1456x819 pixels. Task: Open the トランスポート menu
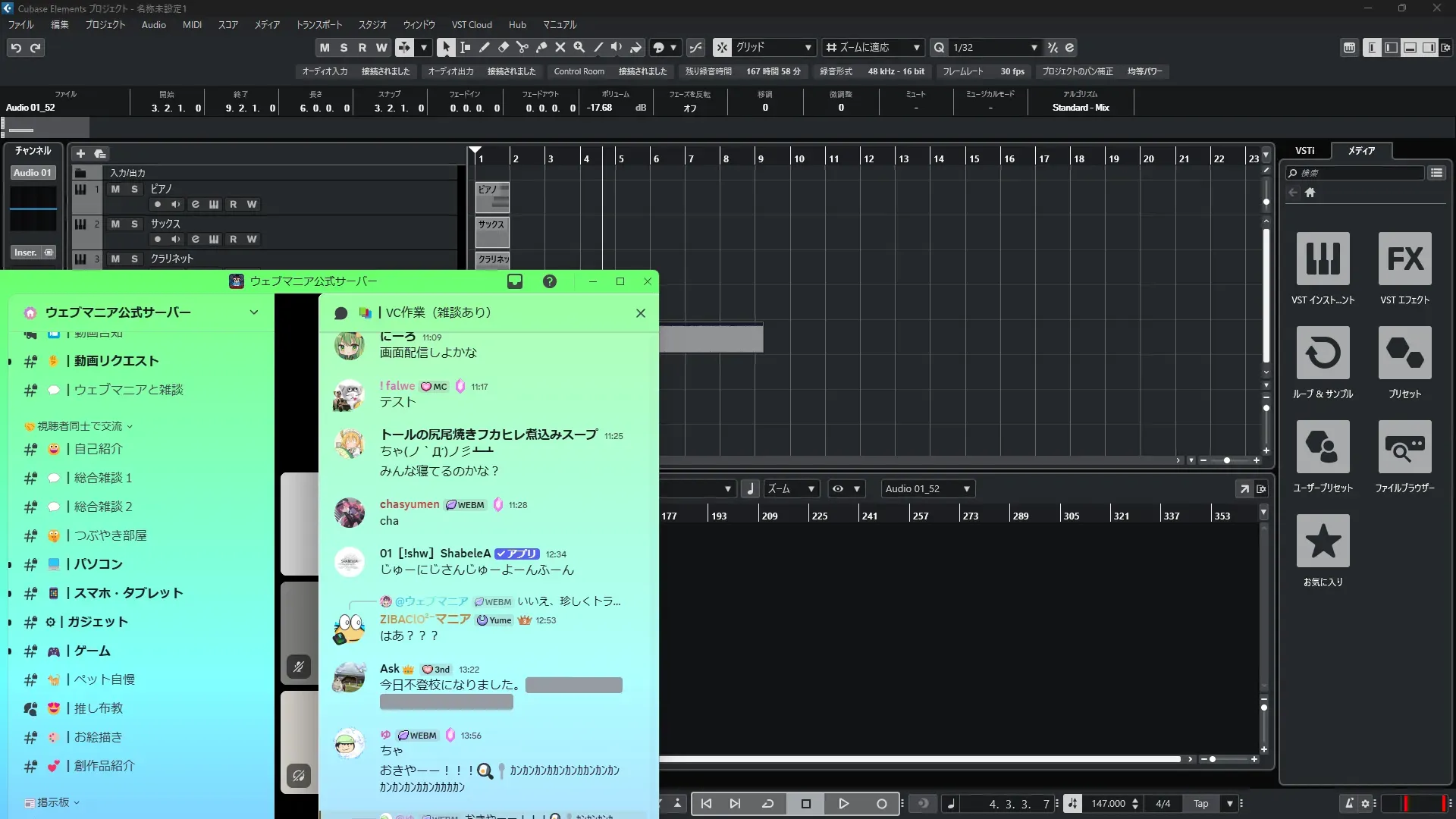318,24
